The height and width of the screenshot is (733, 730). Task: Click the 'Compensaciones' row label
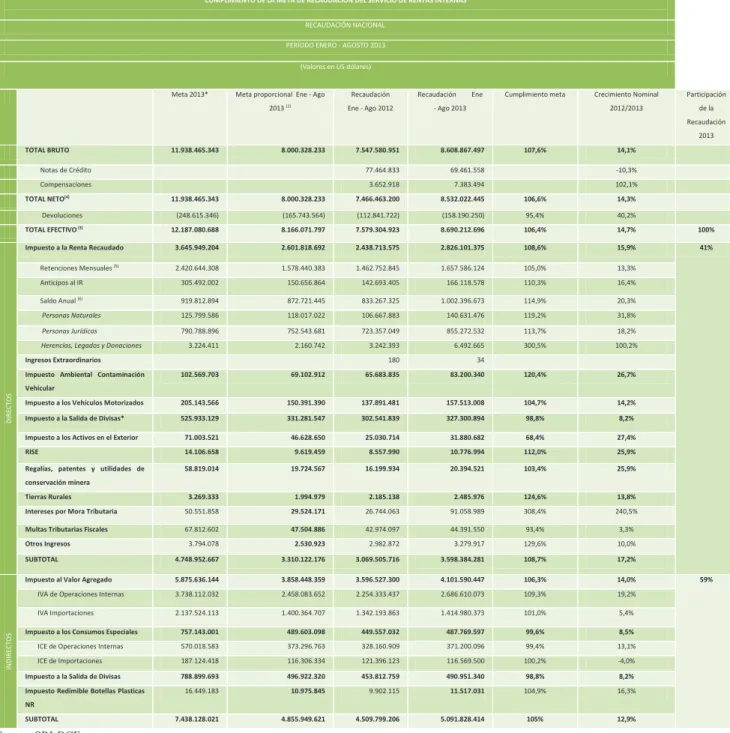point(65,185)
